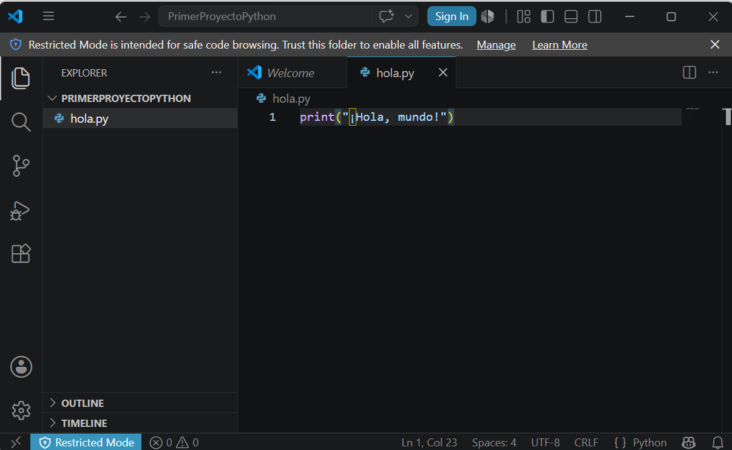
Task: Split the editor to the right
Action: tap(689, 72)
